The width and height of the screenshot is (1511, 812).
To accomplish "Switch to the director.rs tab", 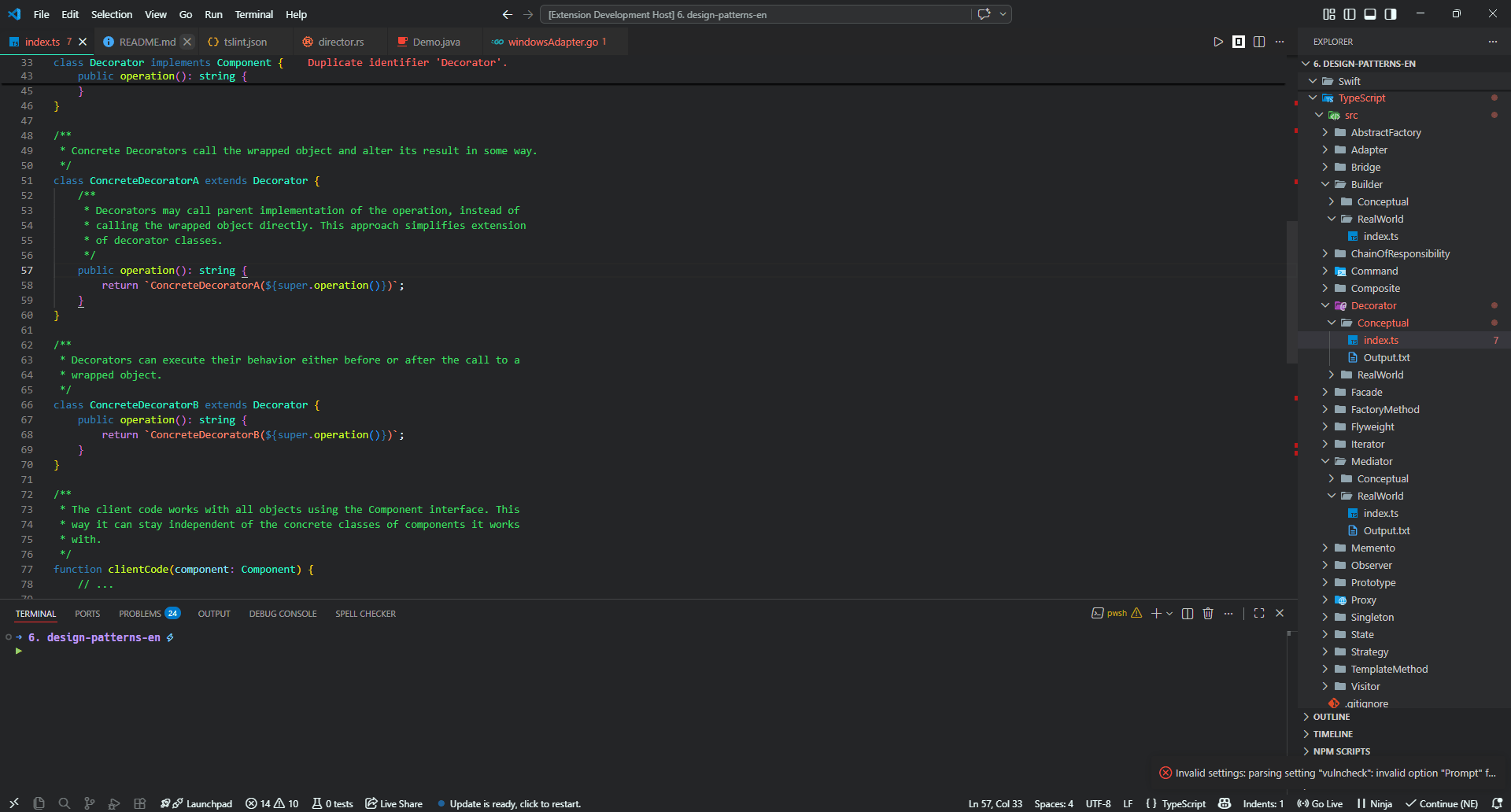I will (341, 42).
